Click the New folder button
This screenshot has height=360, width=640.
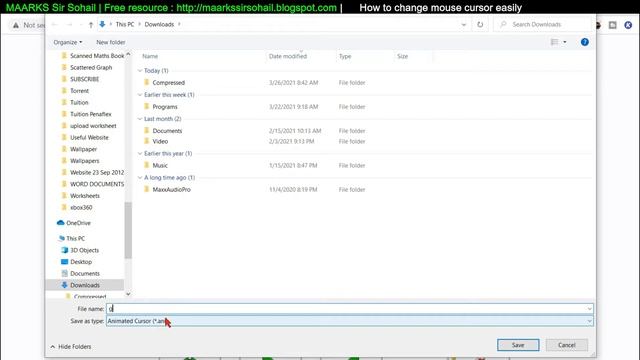click(111, 42)
